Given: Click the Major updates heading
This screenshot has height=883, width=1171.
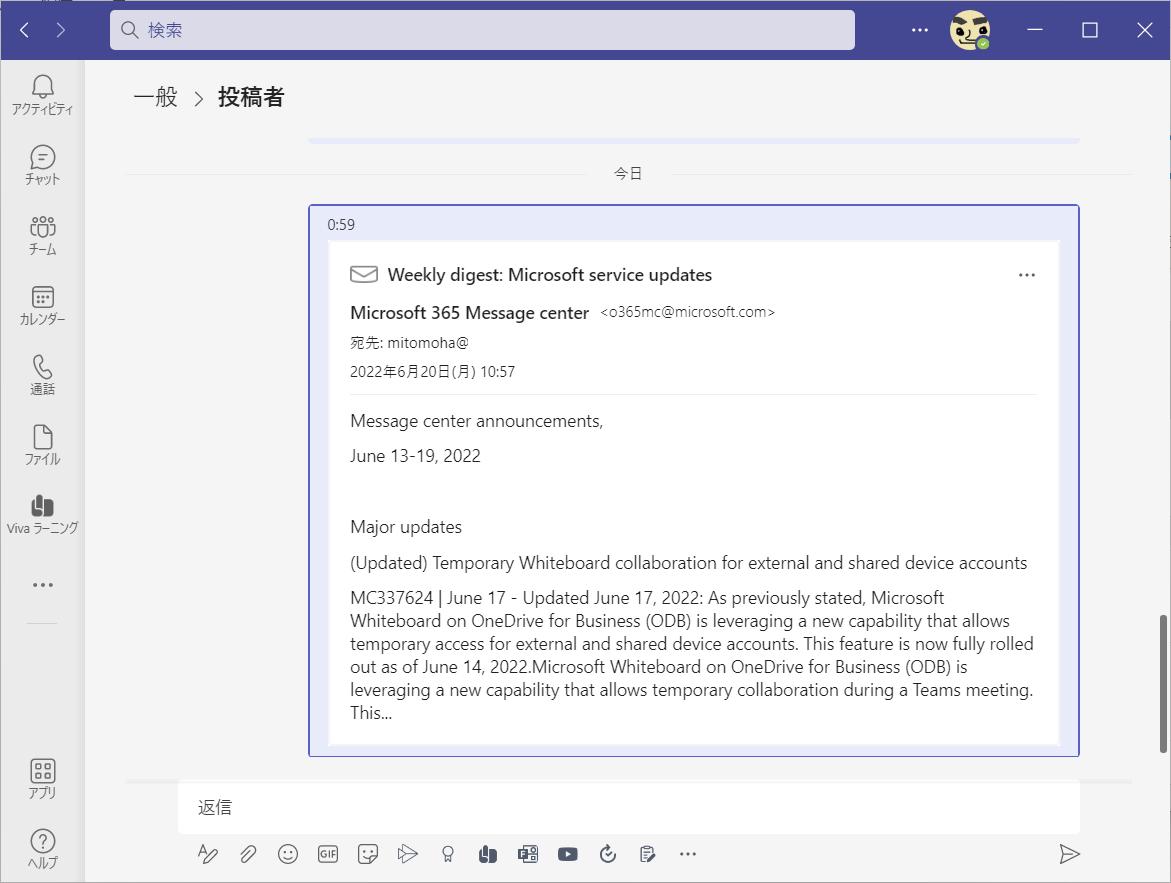Looking at the screenshot, I should point(406,527).
